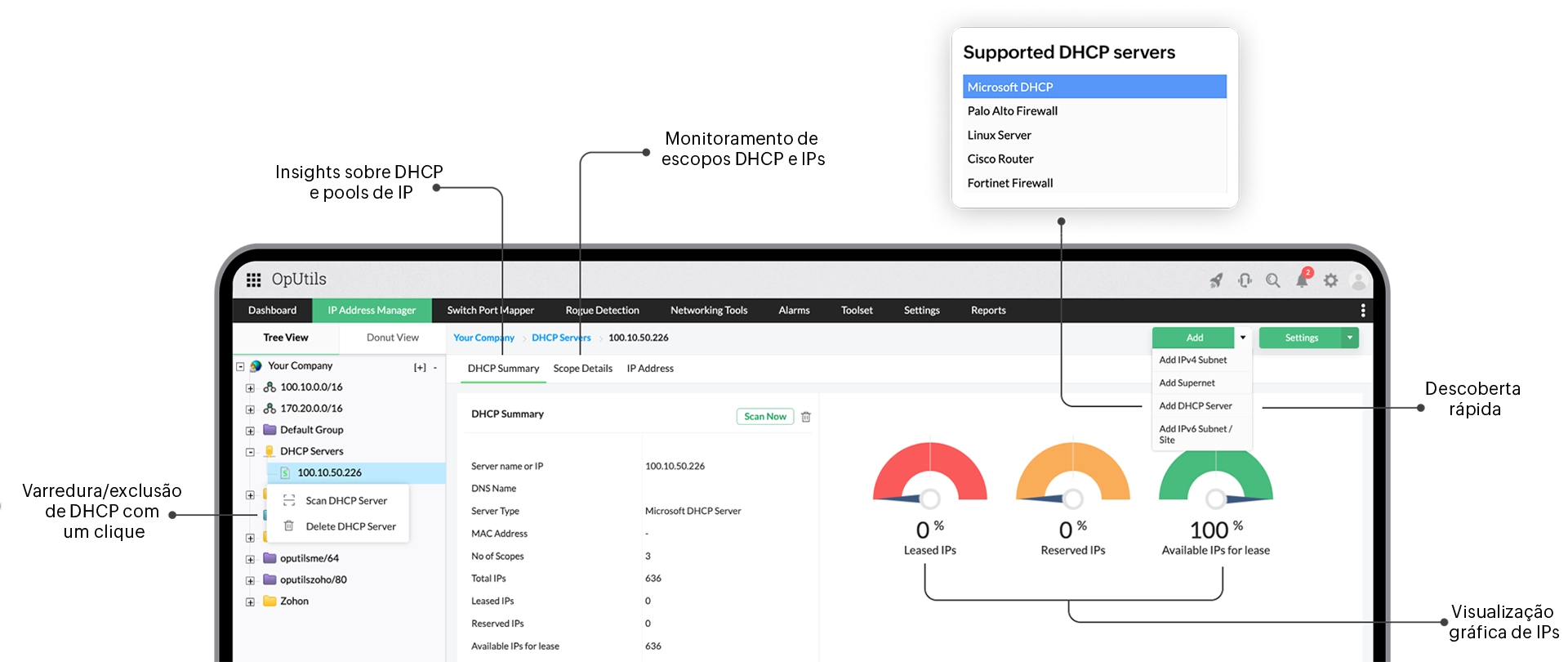This screenshot has height=662, width=1568.
Task: Select the IP Address Manager menu
Action: [x=372, y=311]
